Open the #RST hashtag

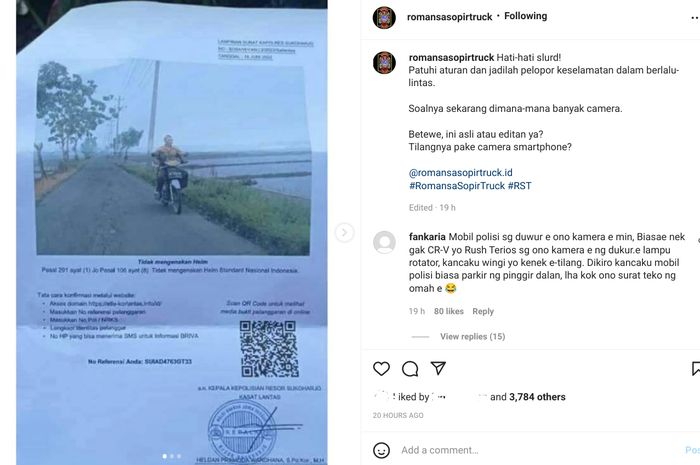click(520, 186)
